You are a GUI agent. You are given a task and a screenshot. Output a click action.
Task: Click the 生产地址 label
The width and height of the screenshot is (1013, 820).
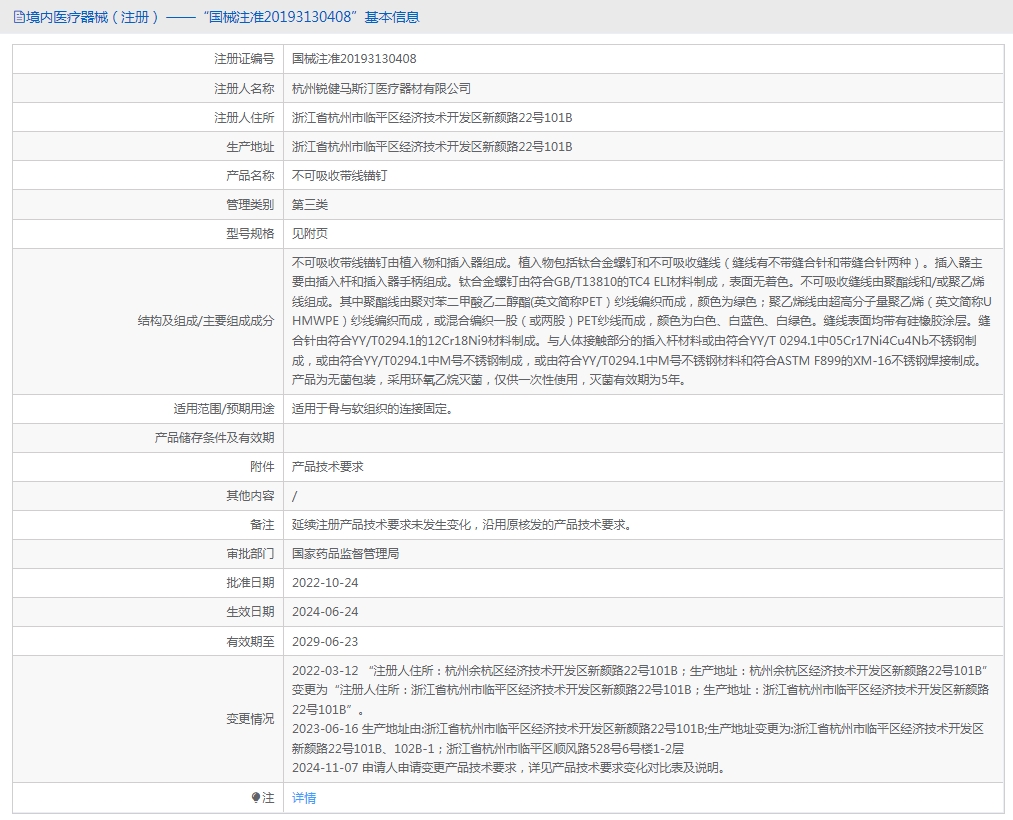click(x=250, y=147)
